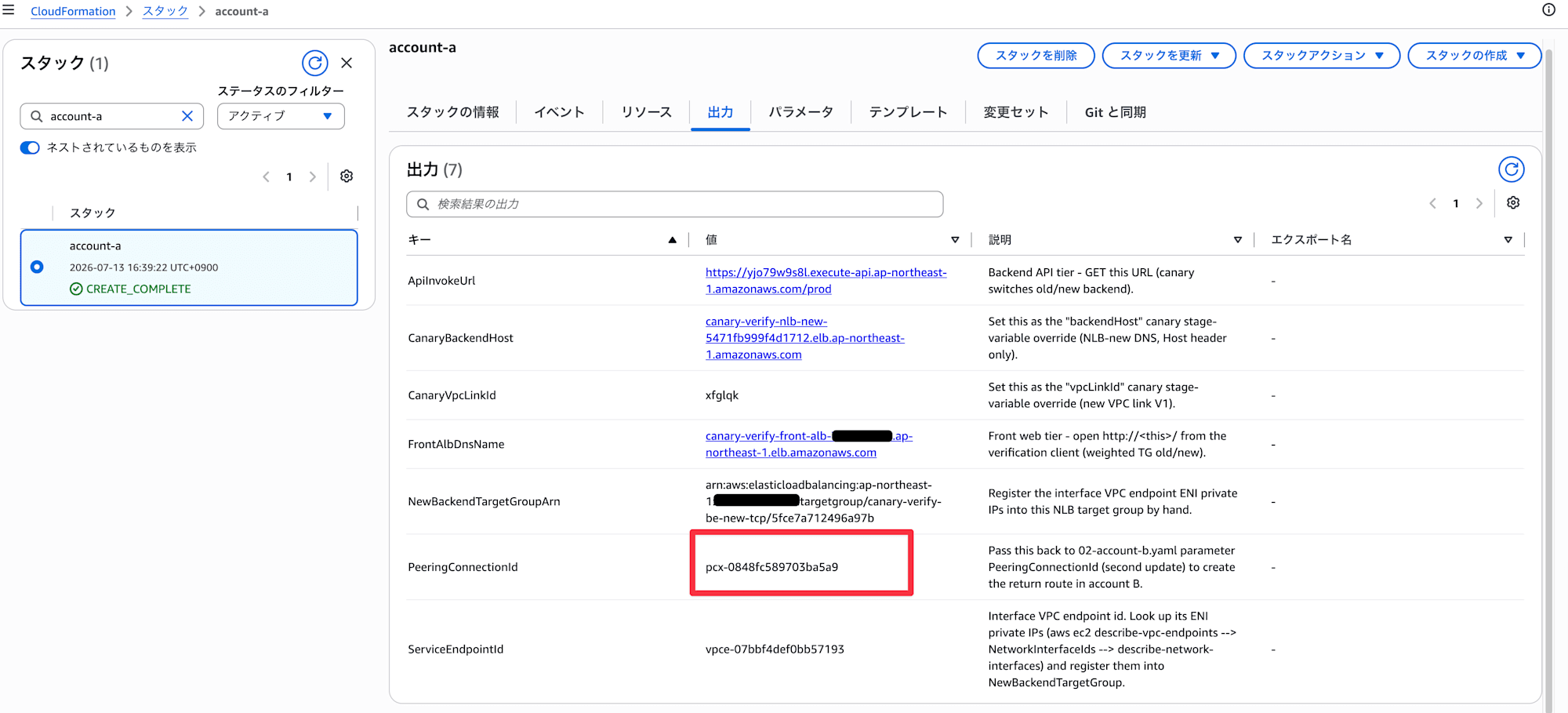The width and height of the screenshot is (1568, 713).
Task: Click the PeeringConnectionId key
Action: [x=463, y=567]
